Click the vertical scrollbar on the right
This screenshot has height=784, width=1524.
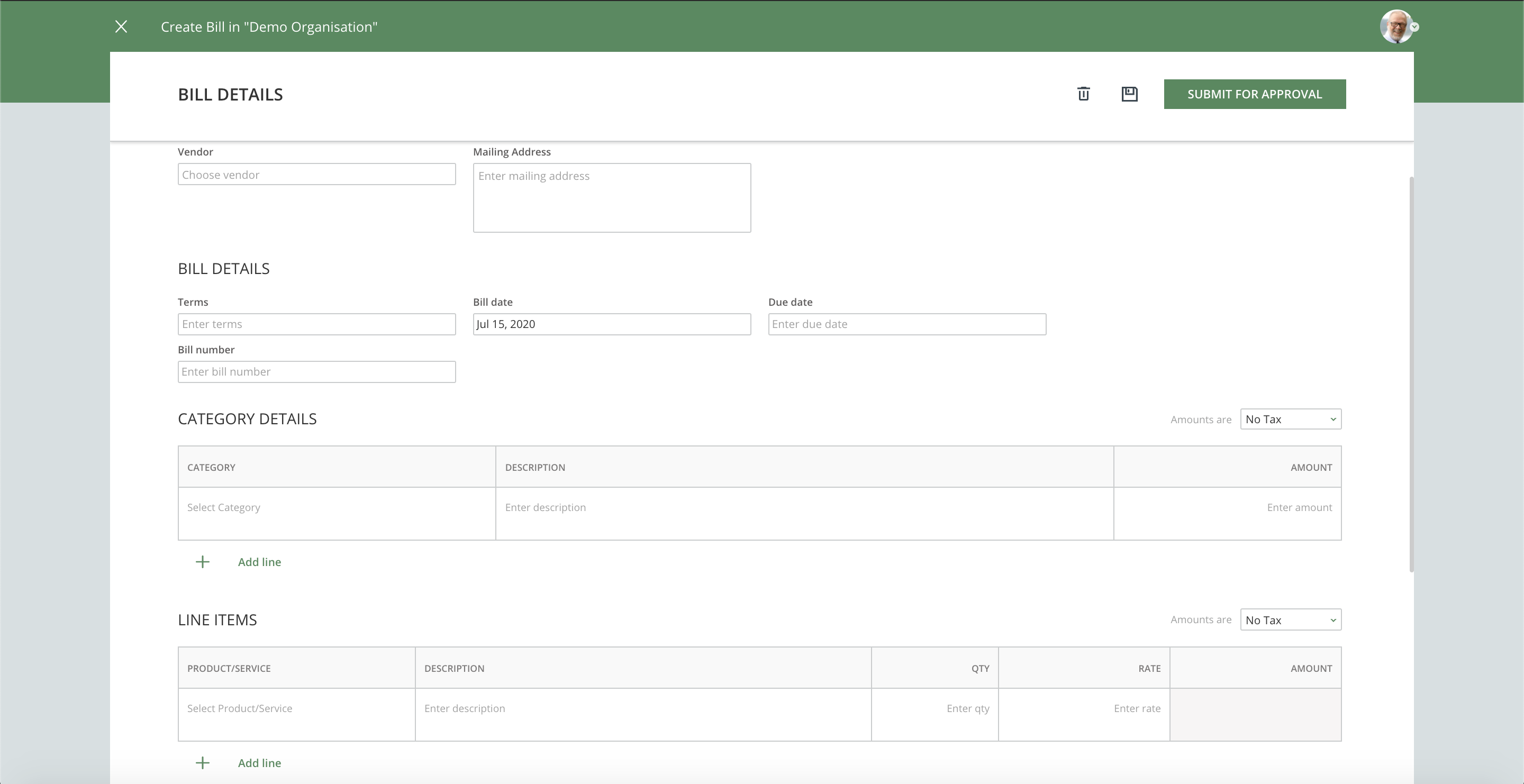pos(1411,373)
